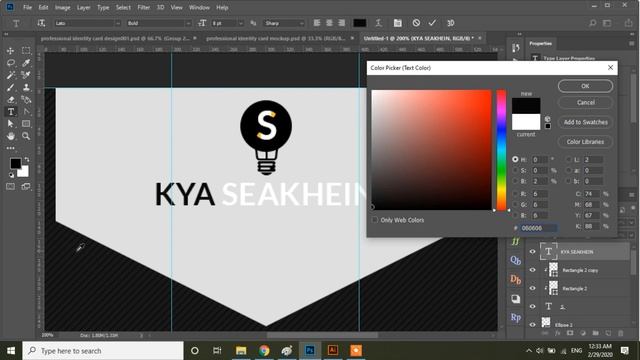Click the 3D text button in options bar
Image resolution: width=640 pixels, height=360 pixels.
click(x=451, y=23)
